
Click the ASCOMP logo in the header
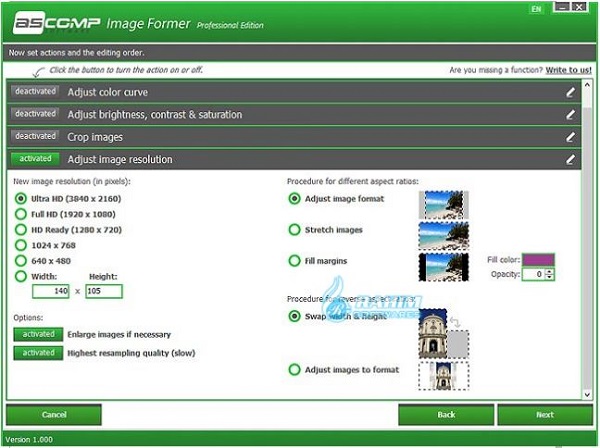point(57,23)
